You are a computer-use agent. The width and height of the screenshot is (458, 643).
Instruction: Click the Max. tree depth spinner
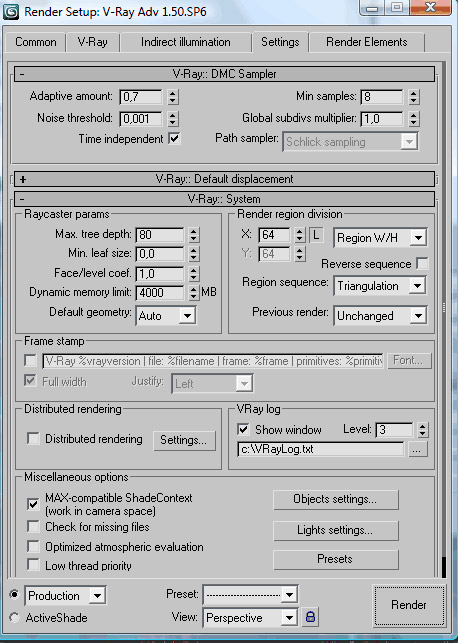(194, 235)
